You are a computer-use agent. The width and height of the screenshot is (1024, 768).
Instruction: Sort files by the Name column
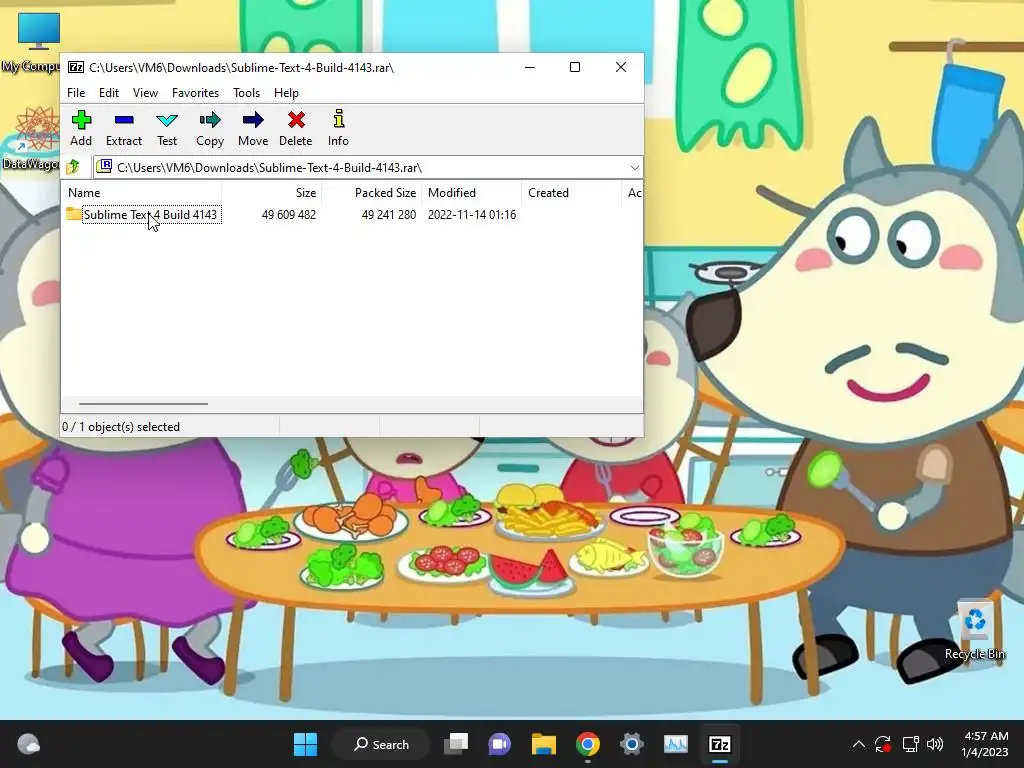[x=142, y=193]
